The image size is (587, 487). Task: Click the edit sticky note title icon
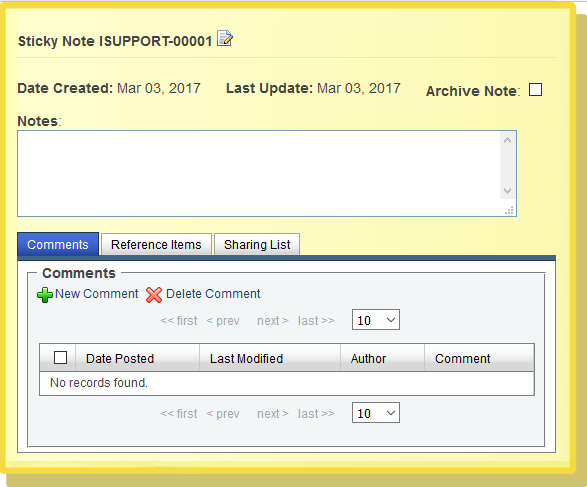(x=225, y=38)
